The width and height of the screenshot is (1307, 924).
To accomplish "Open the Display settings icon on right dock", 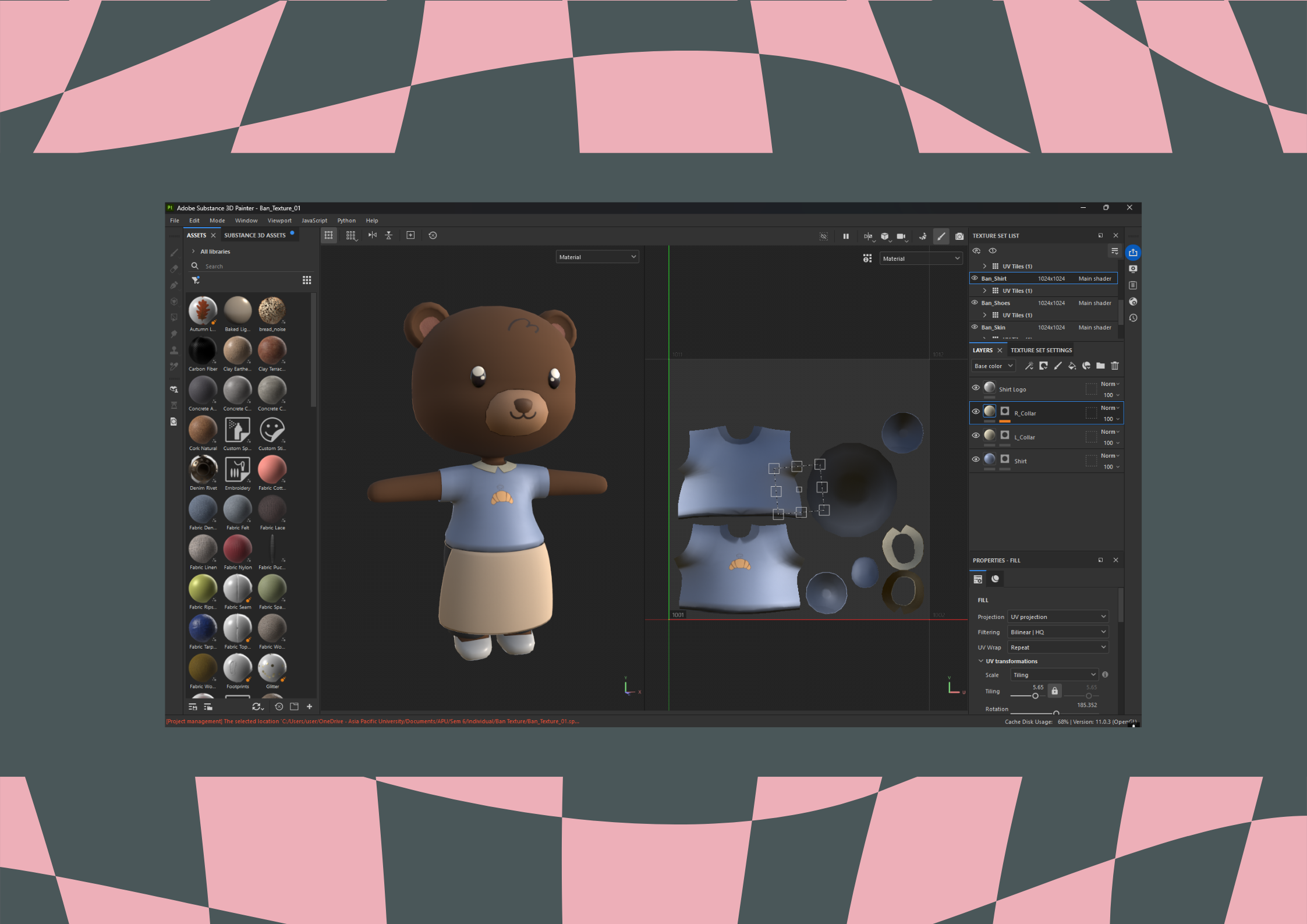I will point(1133,269).
